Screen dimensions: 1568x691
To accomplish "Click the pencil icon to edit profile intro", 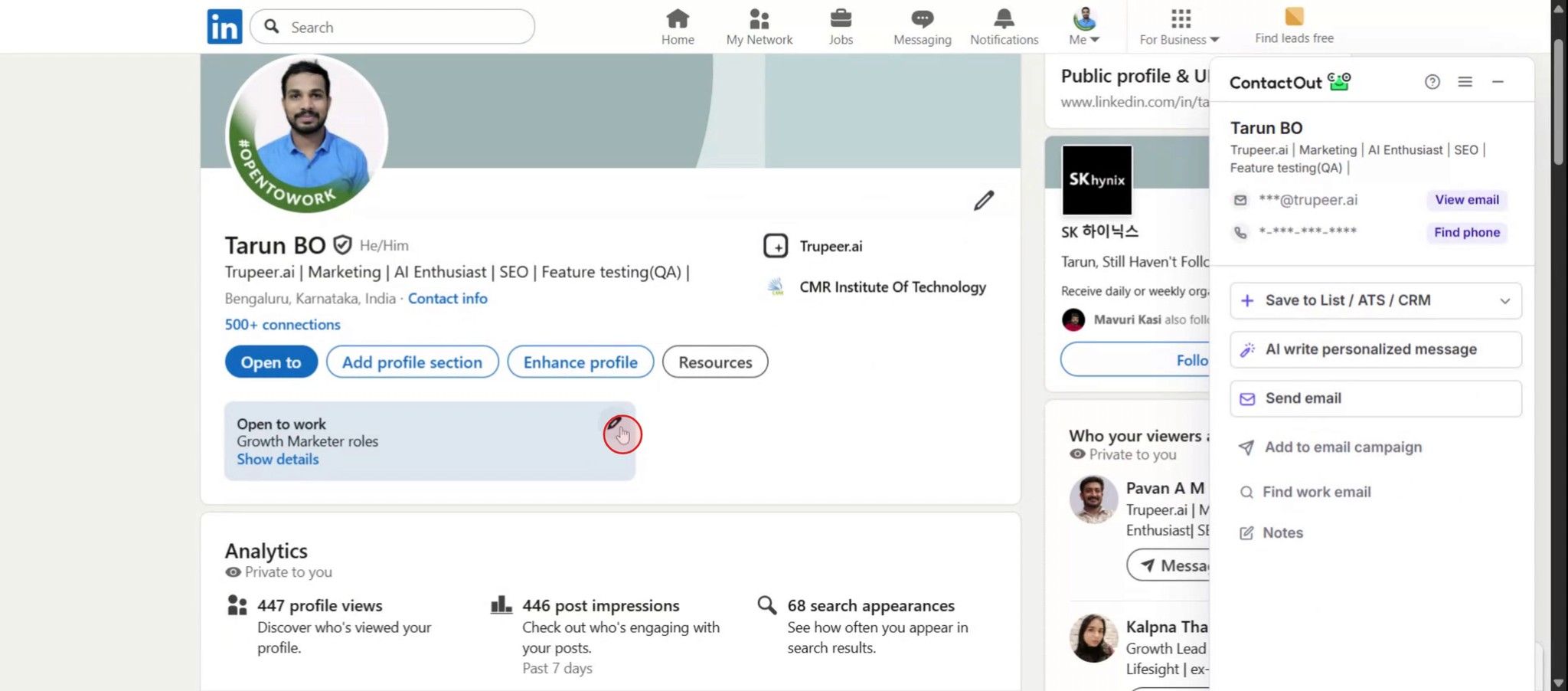I will click(983, 201).
